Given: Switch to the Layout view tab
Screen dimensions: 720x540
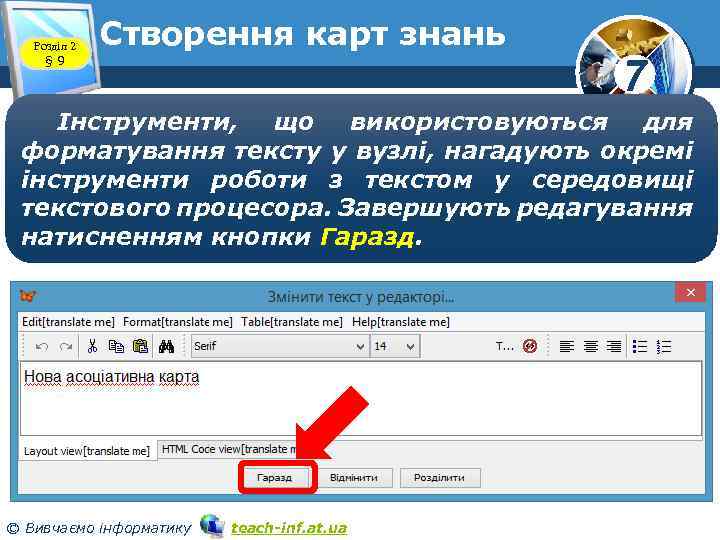Looking at the screenshot, I should 87,451.
